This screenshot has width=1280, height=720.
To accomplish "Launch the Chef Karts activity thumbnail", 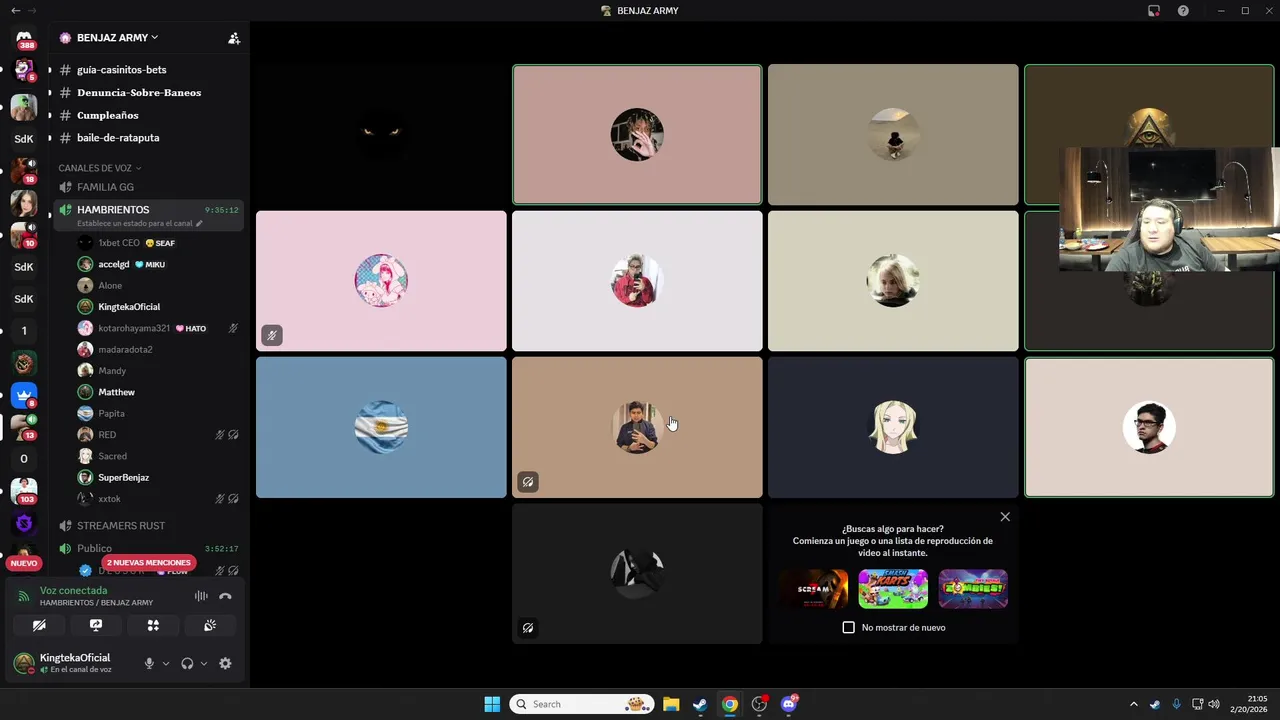I will pyautogui.click(x=893, y=589).
